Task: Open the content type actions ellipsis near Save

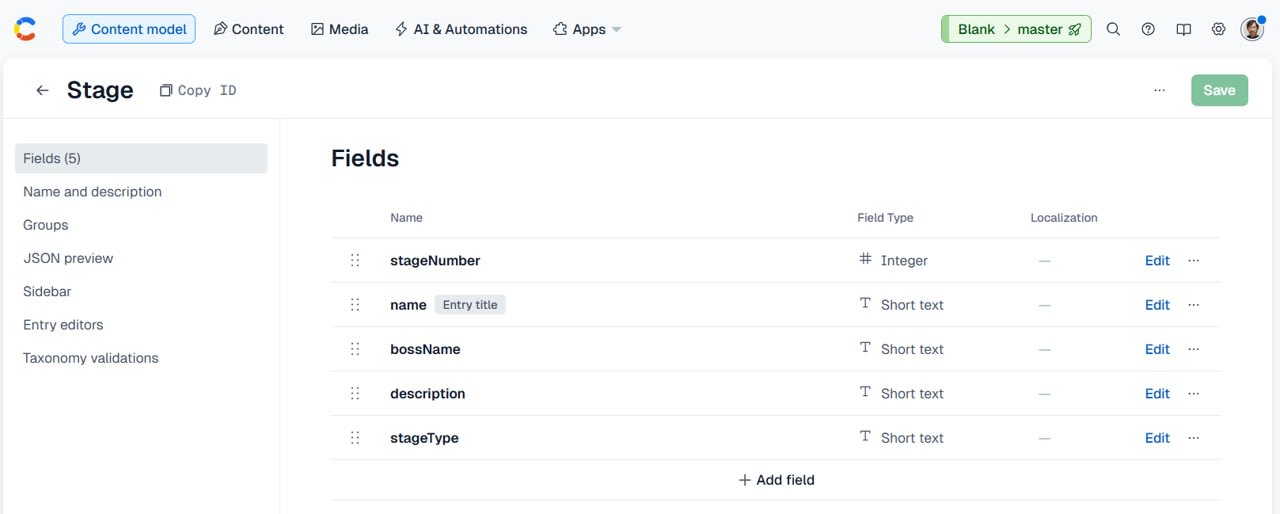Action: [x=1159, y=90]
